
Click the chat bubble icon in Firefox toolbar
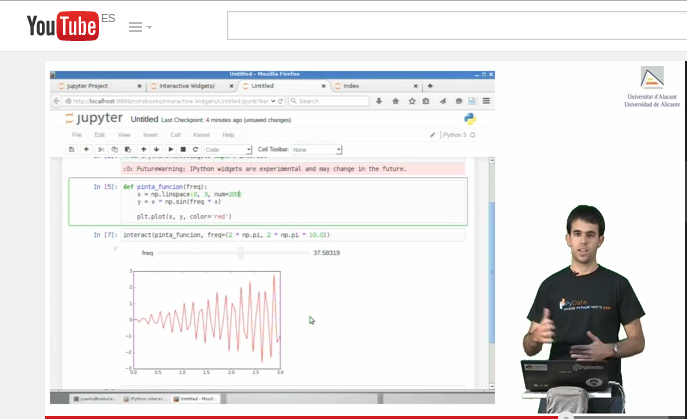459,101
